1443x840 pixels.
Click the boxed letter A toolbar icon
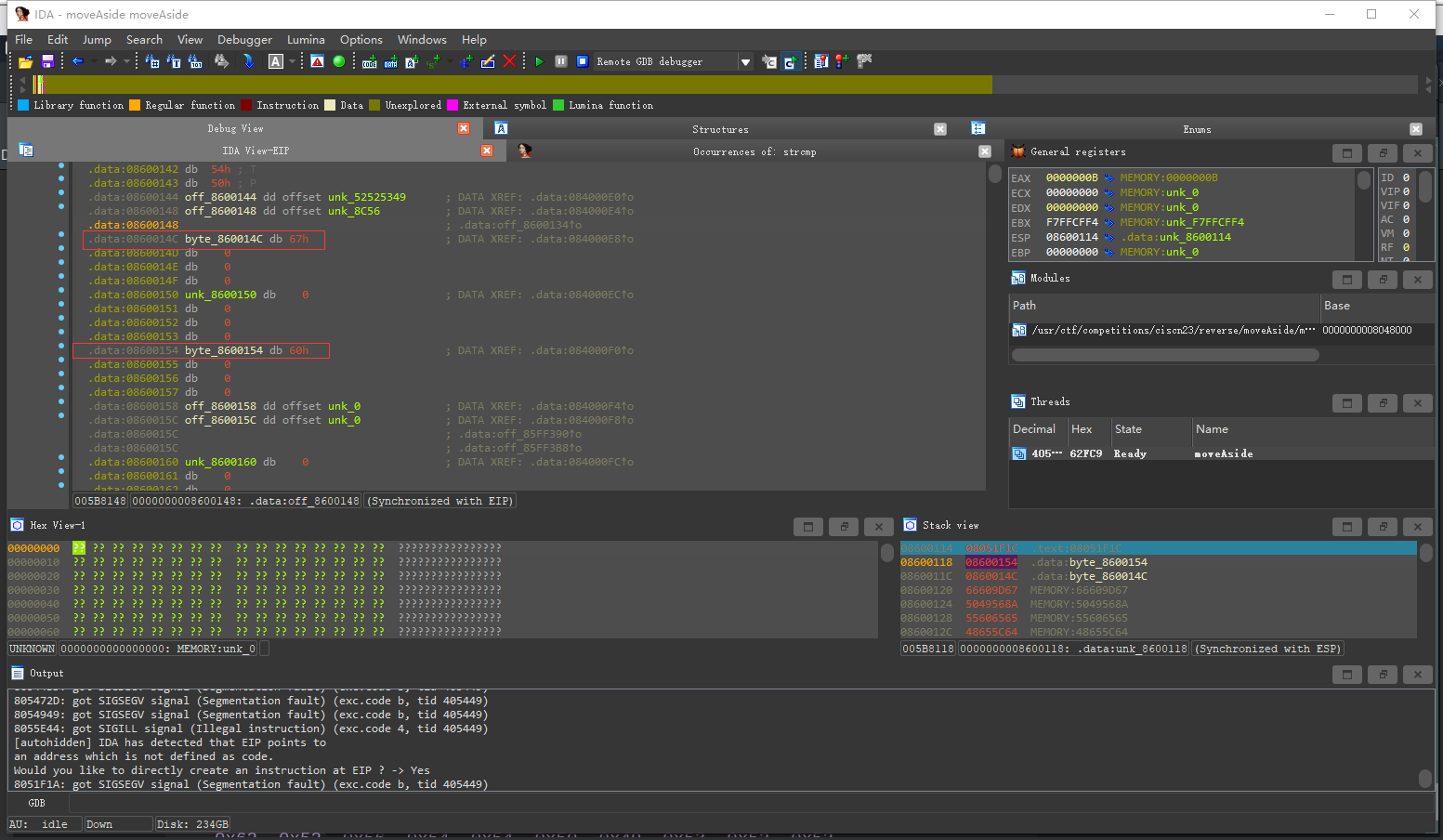[276, 61]
